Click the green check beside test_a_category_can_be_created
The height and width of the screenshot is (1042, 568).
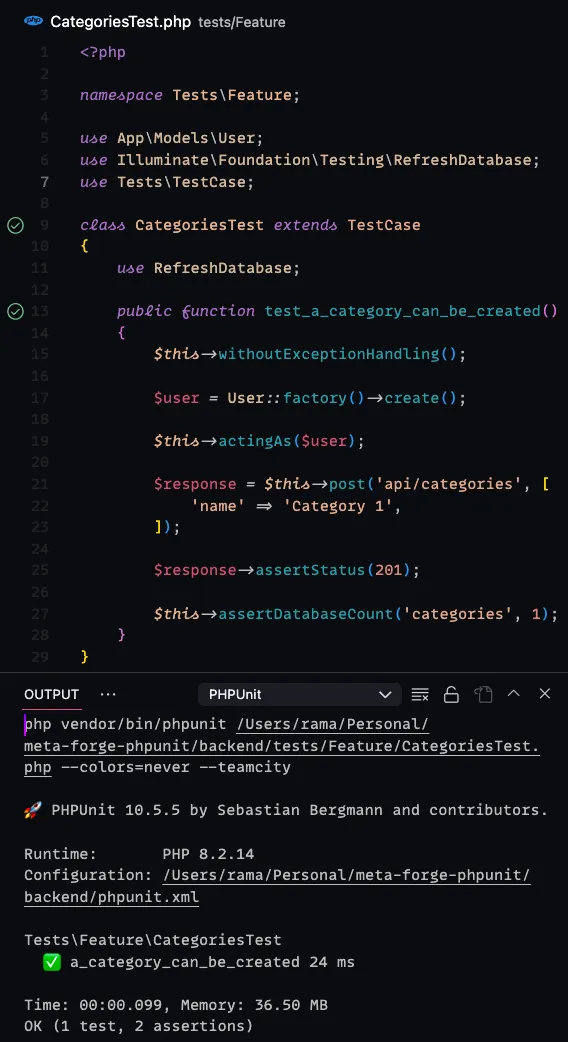pyautogui.click(x=15, y=311)
